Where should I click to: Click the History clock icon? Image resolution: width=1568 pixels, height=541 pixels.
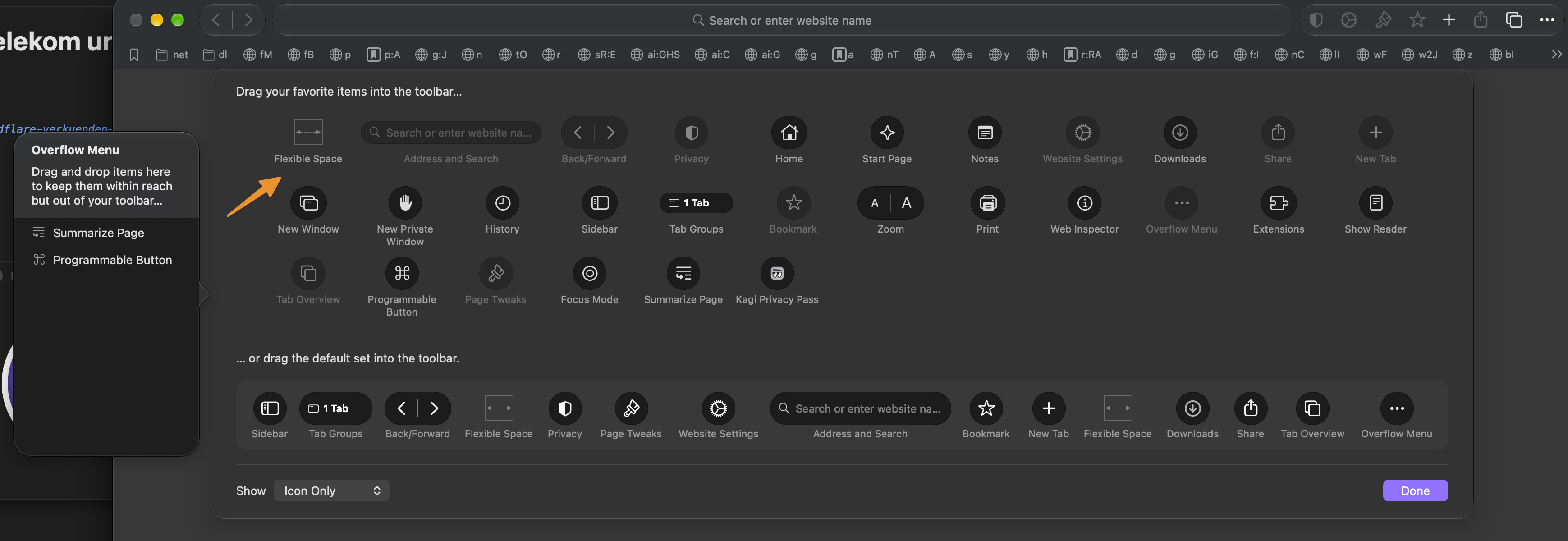pyautogui.click(x=502, y=202)
